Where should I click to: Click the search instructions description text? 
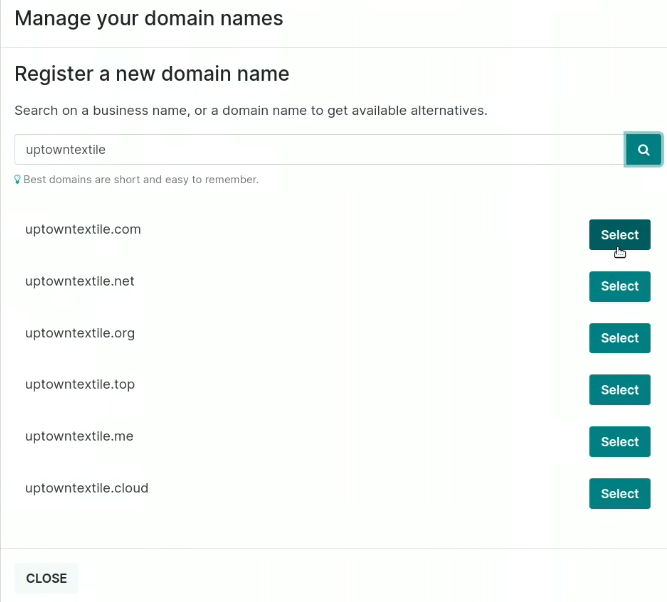pos(251,111)
